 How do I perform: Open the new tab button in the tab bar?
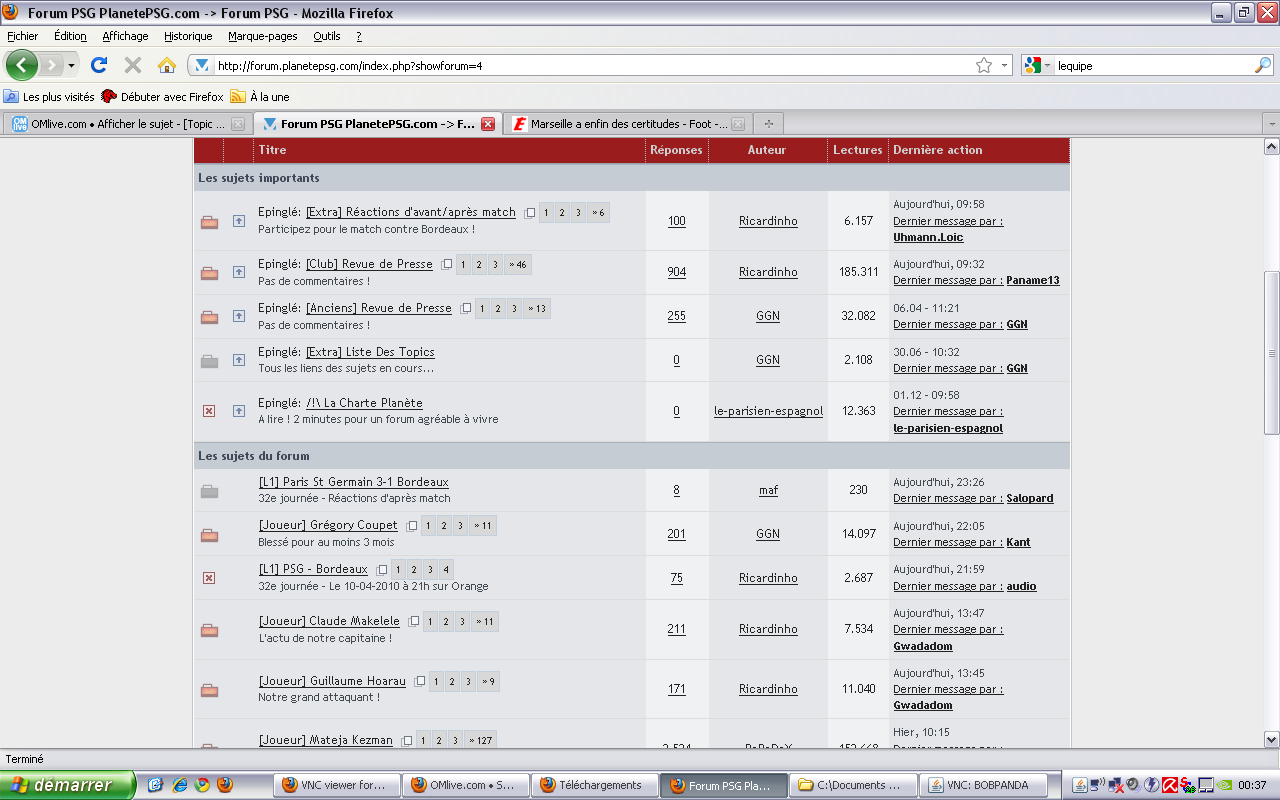coord(768,124)
